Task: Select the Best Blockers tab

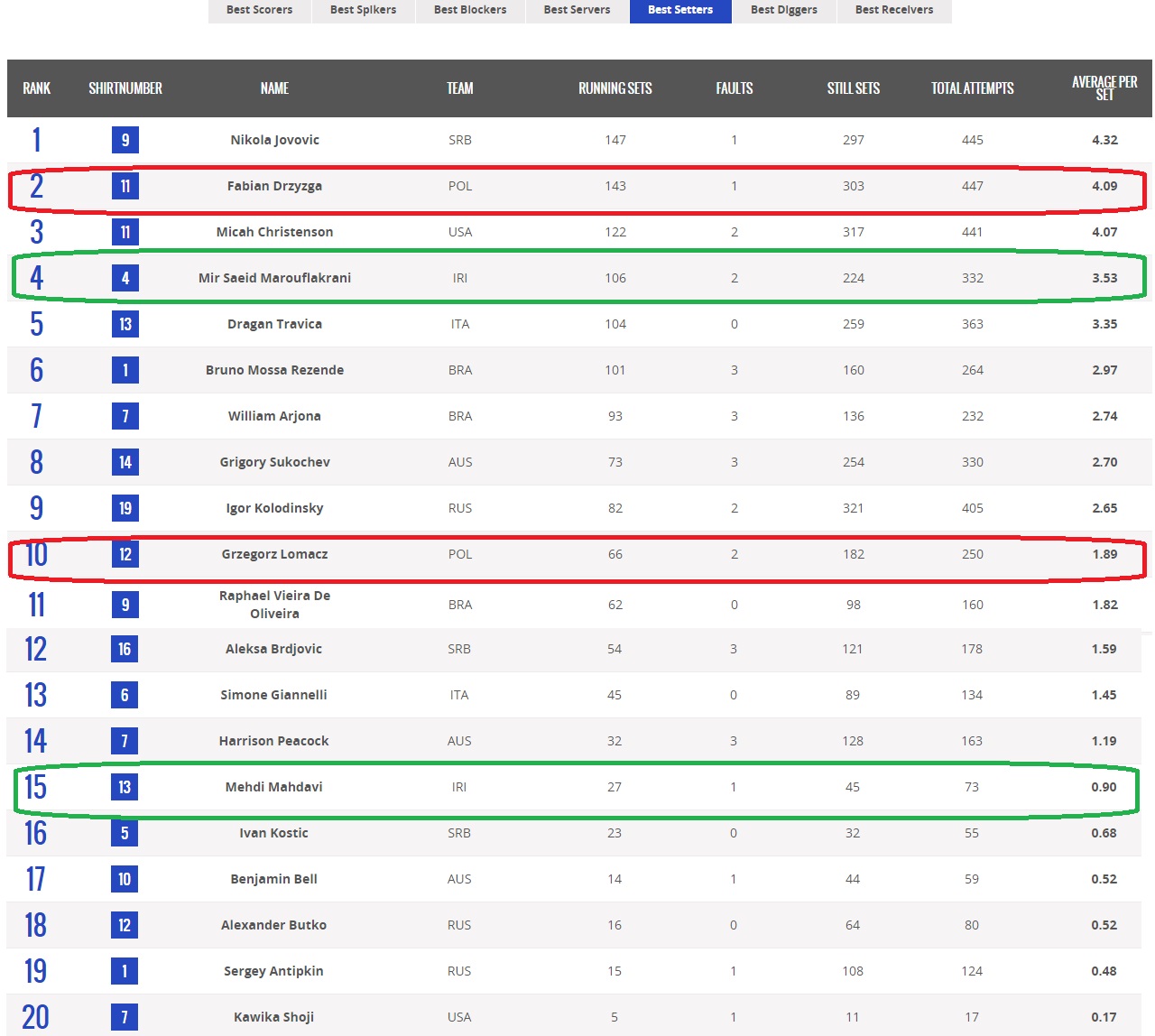Action: click(470, 10)
